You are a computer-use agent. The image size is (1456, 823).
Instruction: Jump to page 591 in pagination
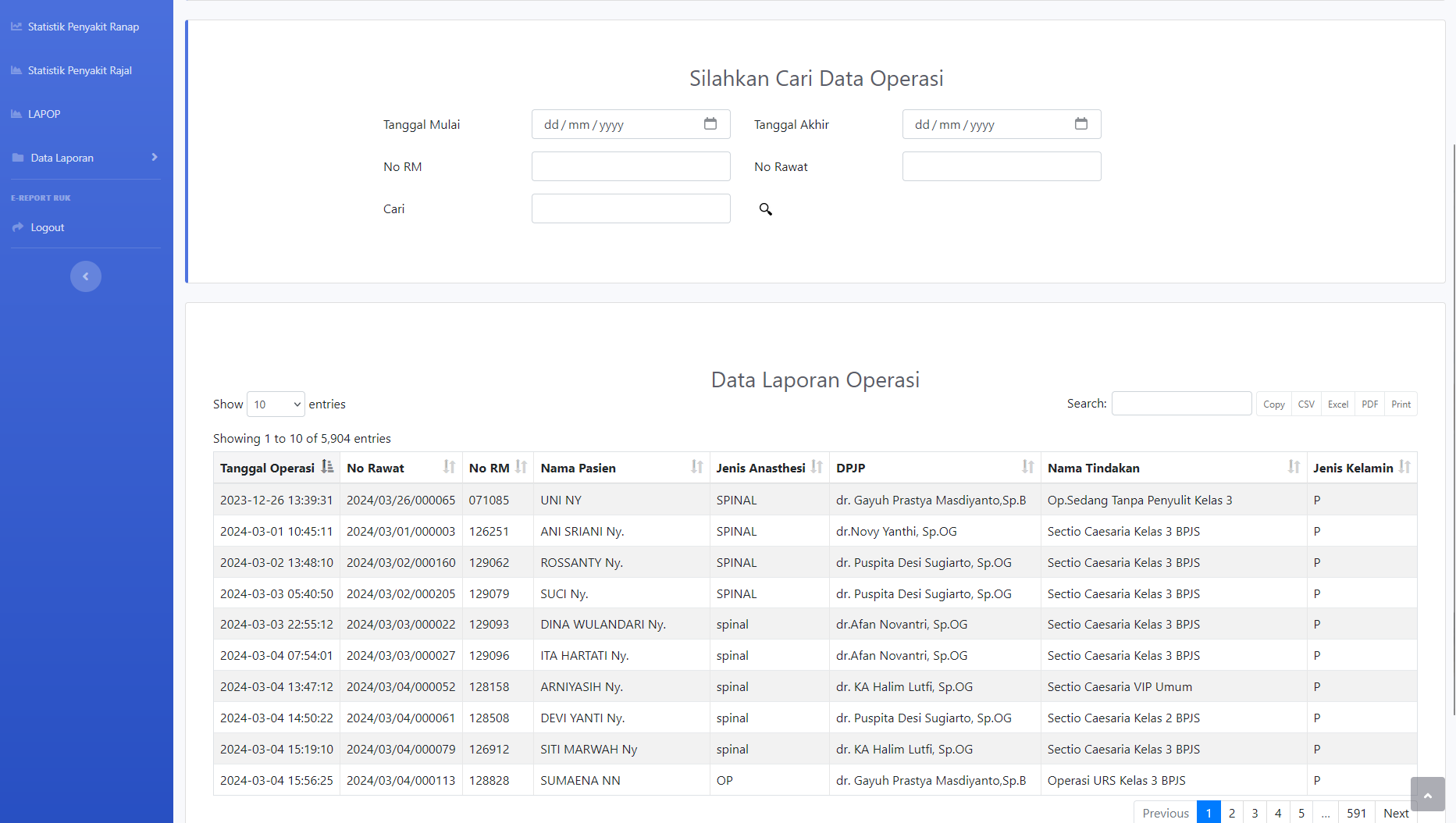click(1356, 813)
